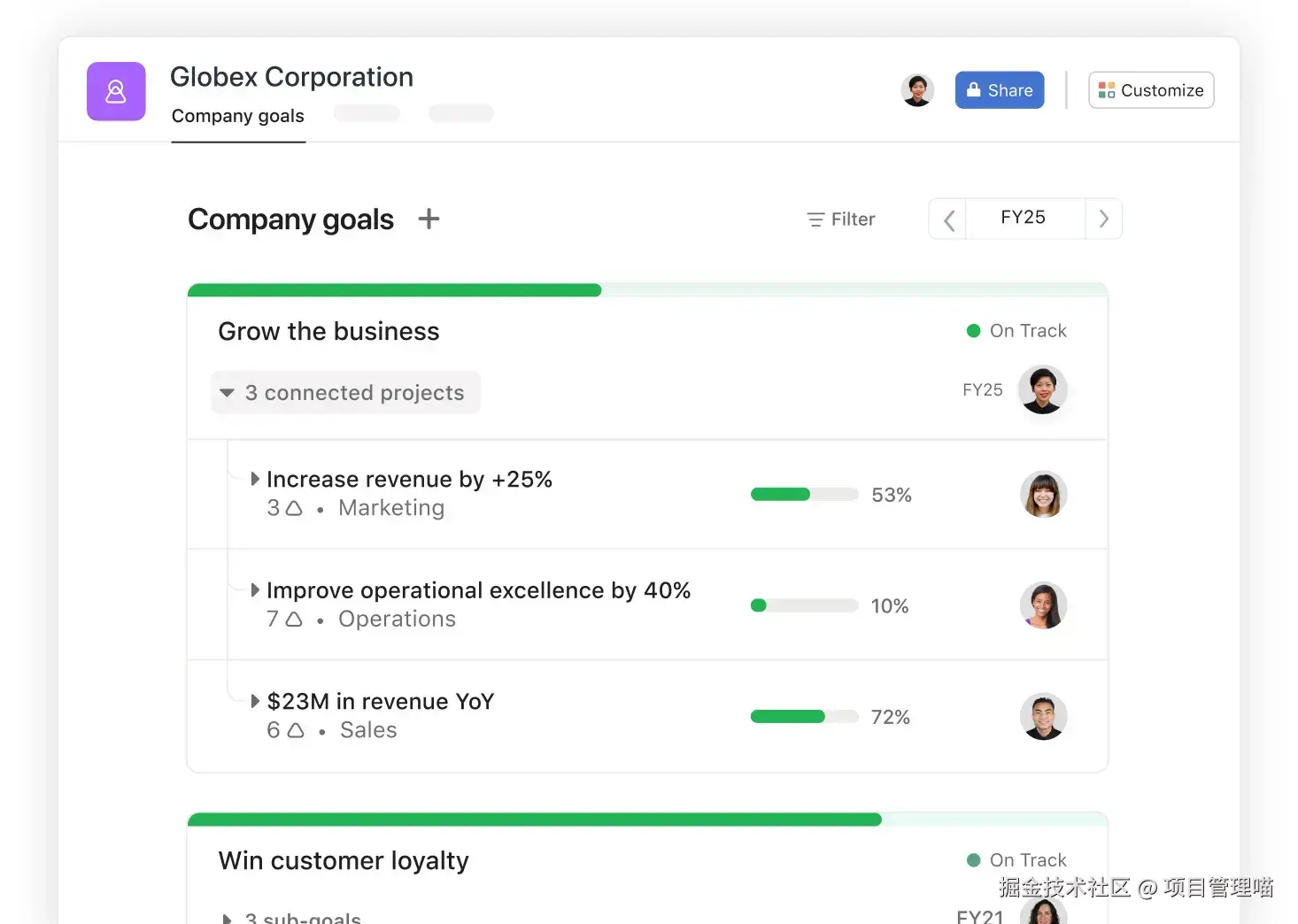Open the Customize panel
The image size is (1298, 924).
click(1150, 90)
